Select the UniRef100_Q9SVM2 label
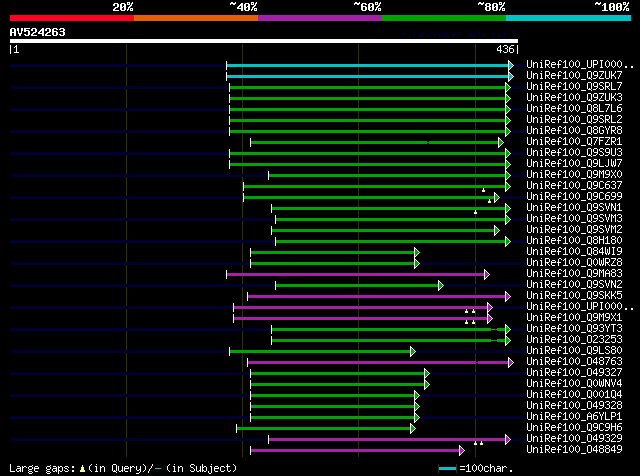 (574, 230)
